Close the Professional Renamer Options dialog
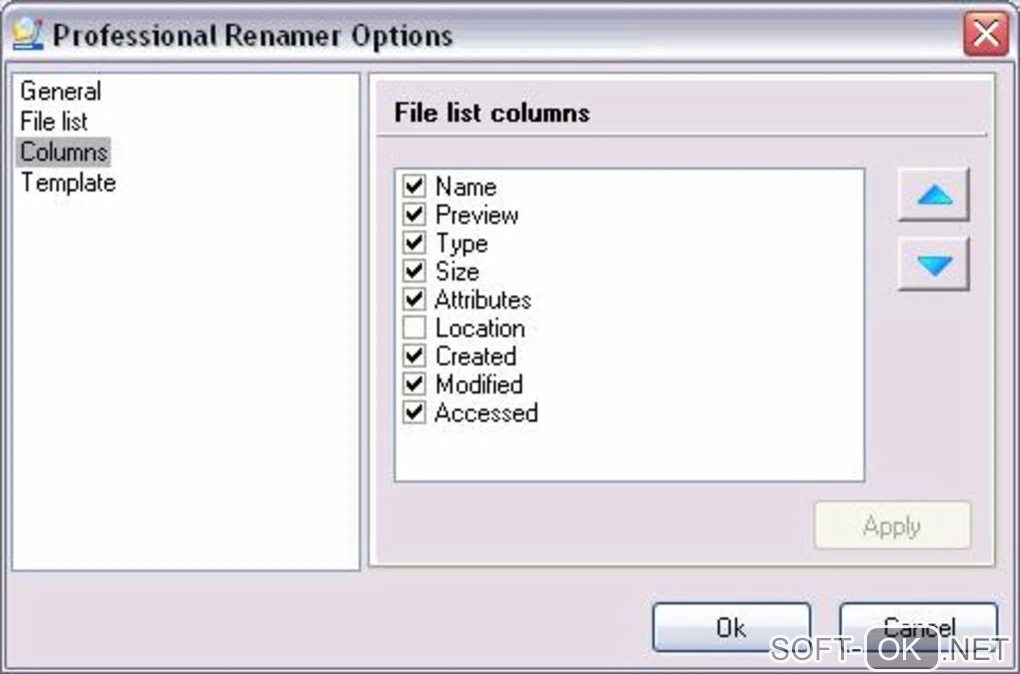The width and height of the screenshot is (1020, 674). tap(986, 35)
